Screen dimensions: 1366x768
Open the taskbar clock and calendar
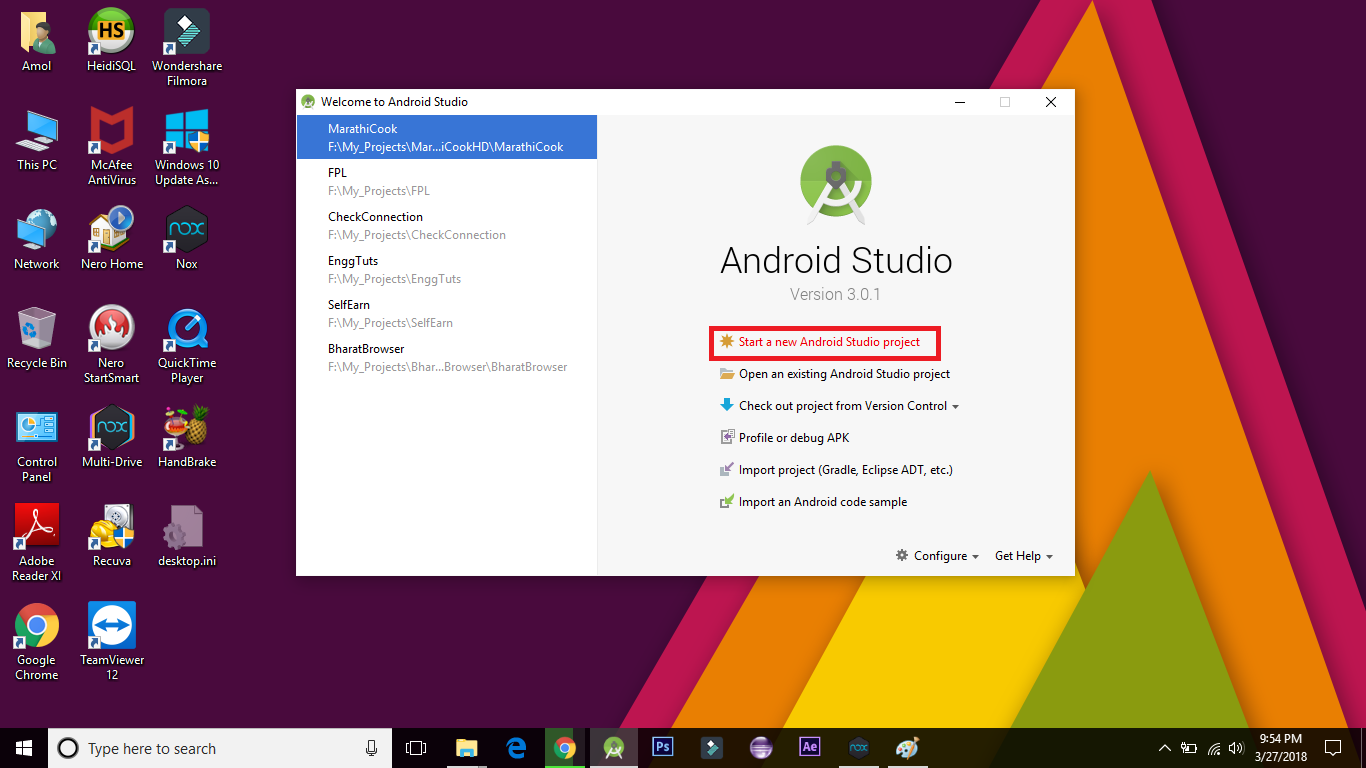tap(1280, 748)
